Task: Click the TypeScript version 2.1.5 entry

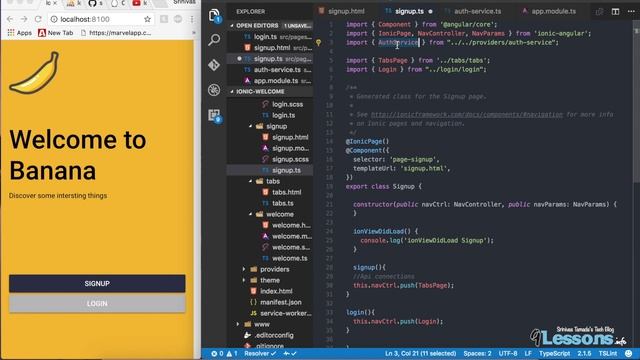Action: (584, 353)
